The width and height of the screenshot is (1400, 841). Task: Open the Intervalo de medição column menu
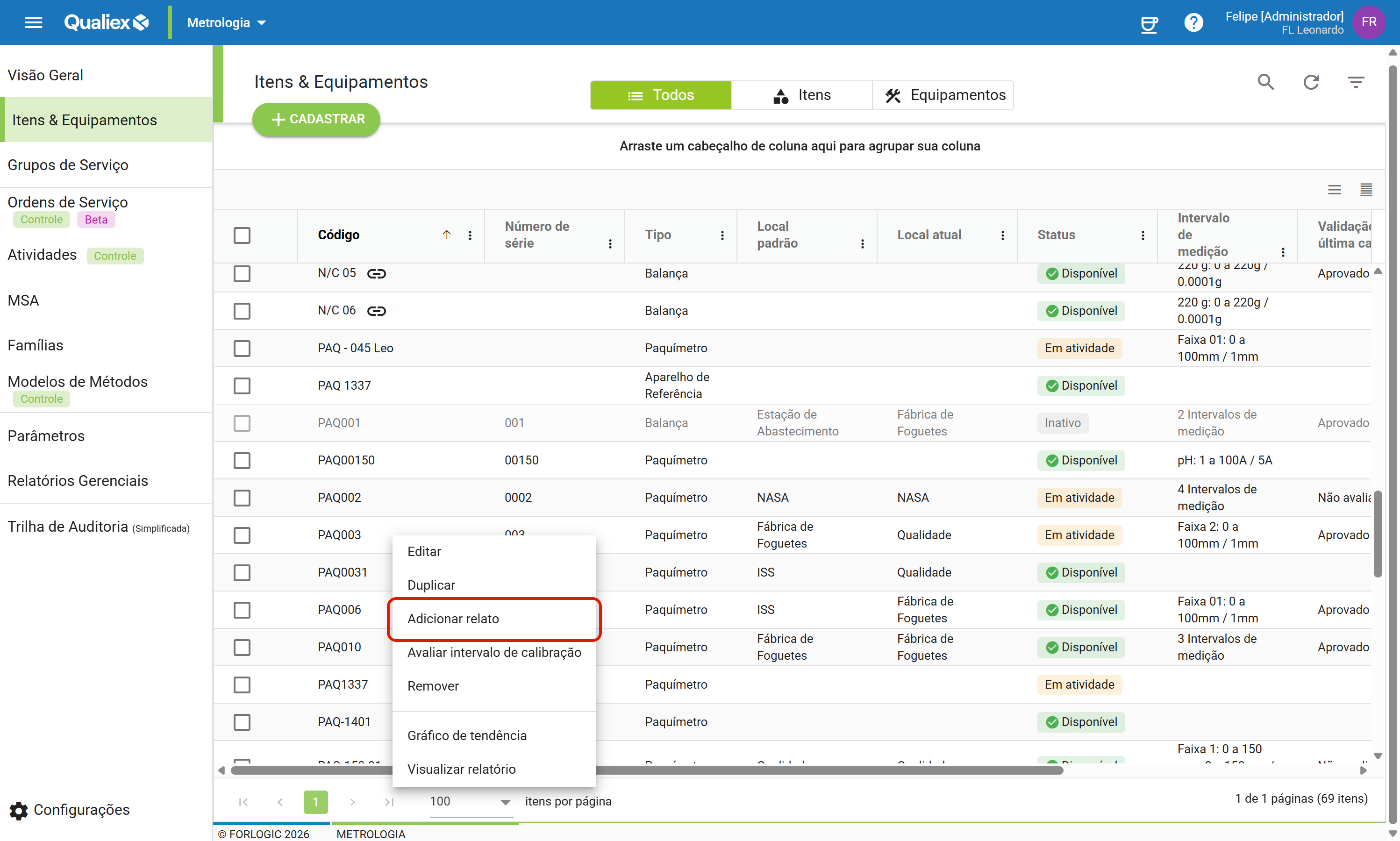pyautogui.click(x=1283, y=252)
